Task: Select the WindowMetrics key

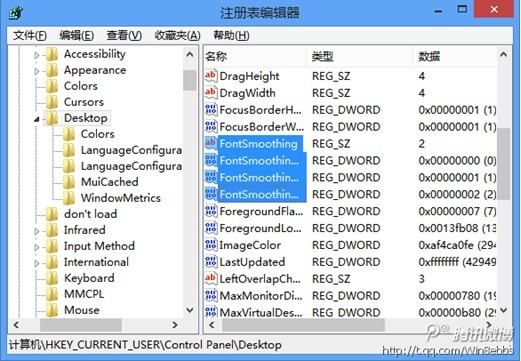Action: (121, 198)
